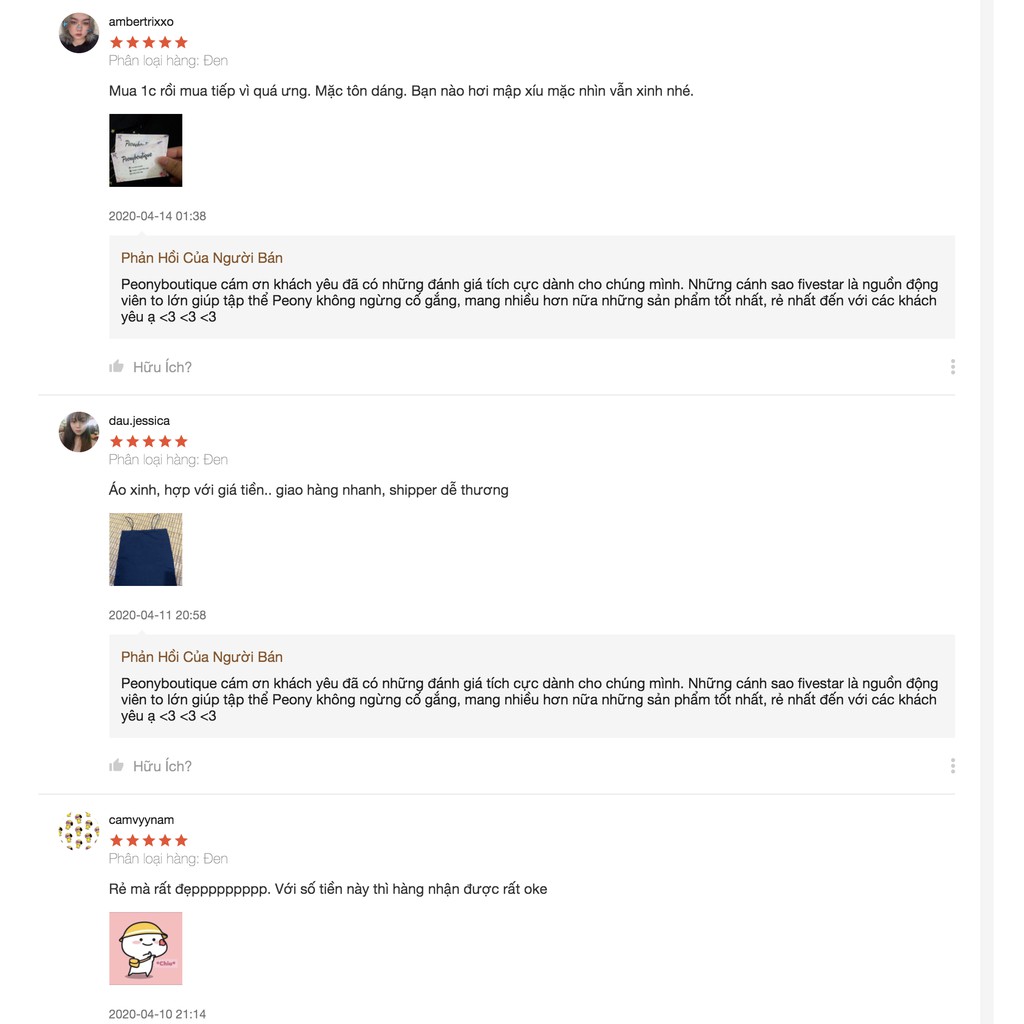Open ambertrixxo username profile link
1024x1024 pixels.
(x=141, y=21)
